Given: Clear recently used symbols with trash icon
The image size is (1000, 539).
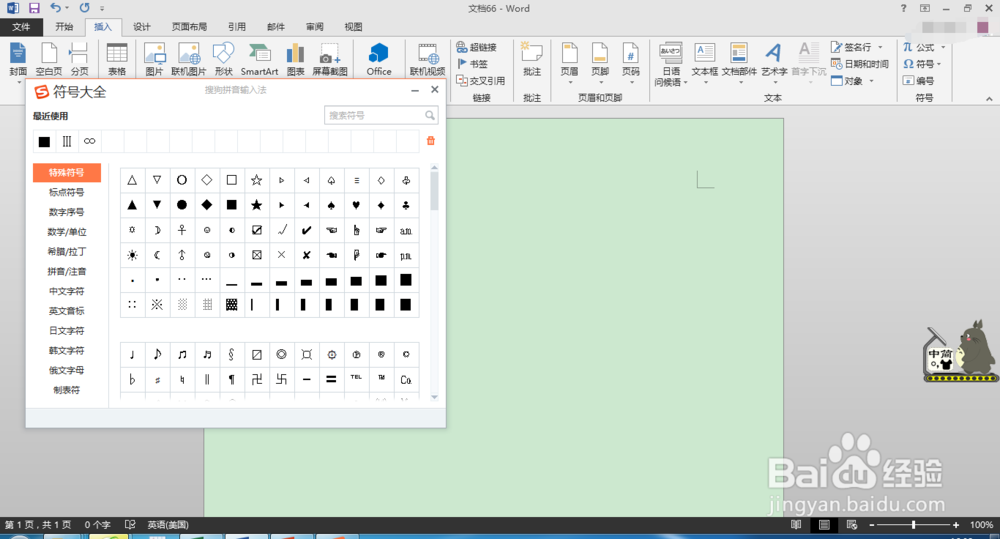Looking at the screenshot, I should (x=430, y=141).
